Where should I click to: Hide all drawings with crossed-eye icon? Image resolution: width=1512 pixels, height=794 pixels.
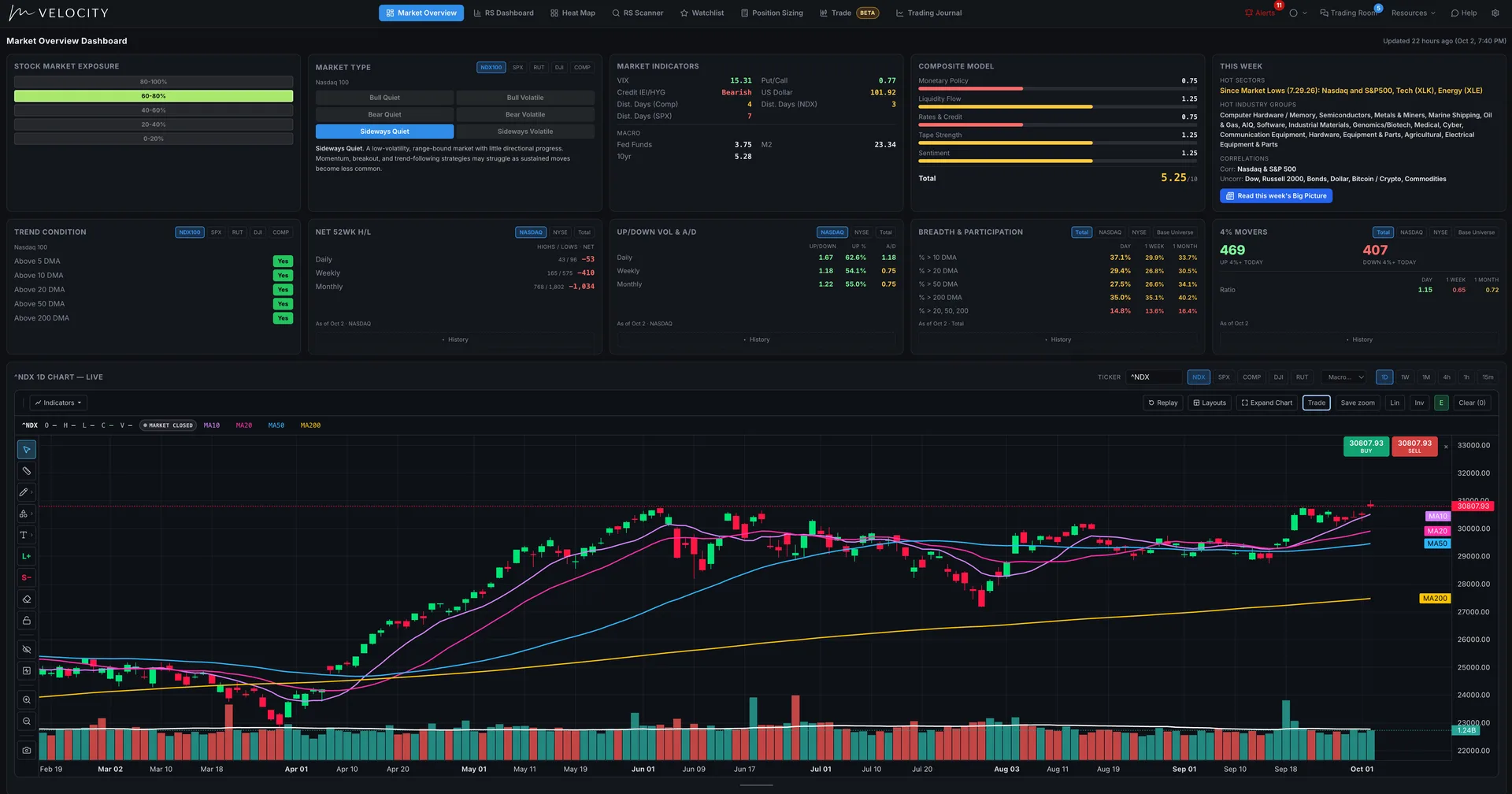click(26, 649)
